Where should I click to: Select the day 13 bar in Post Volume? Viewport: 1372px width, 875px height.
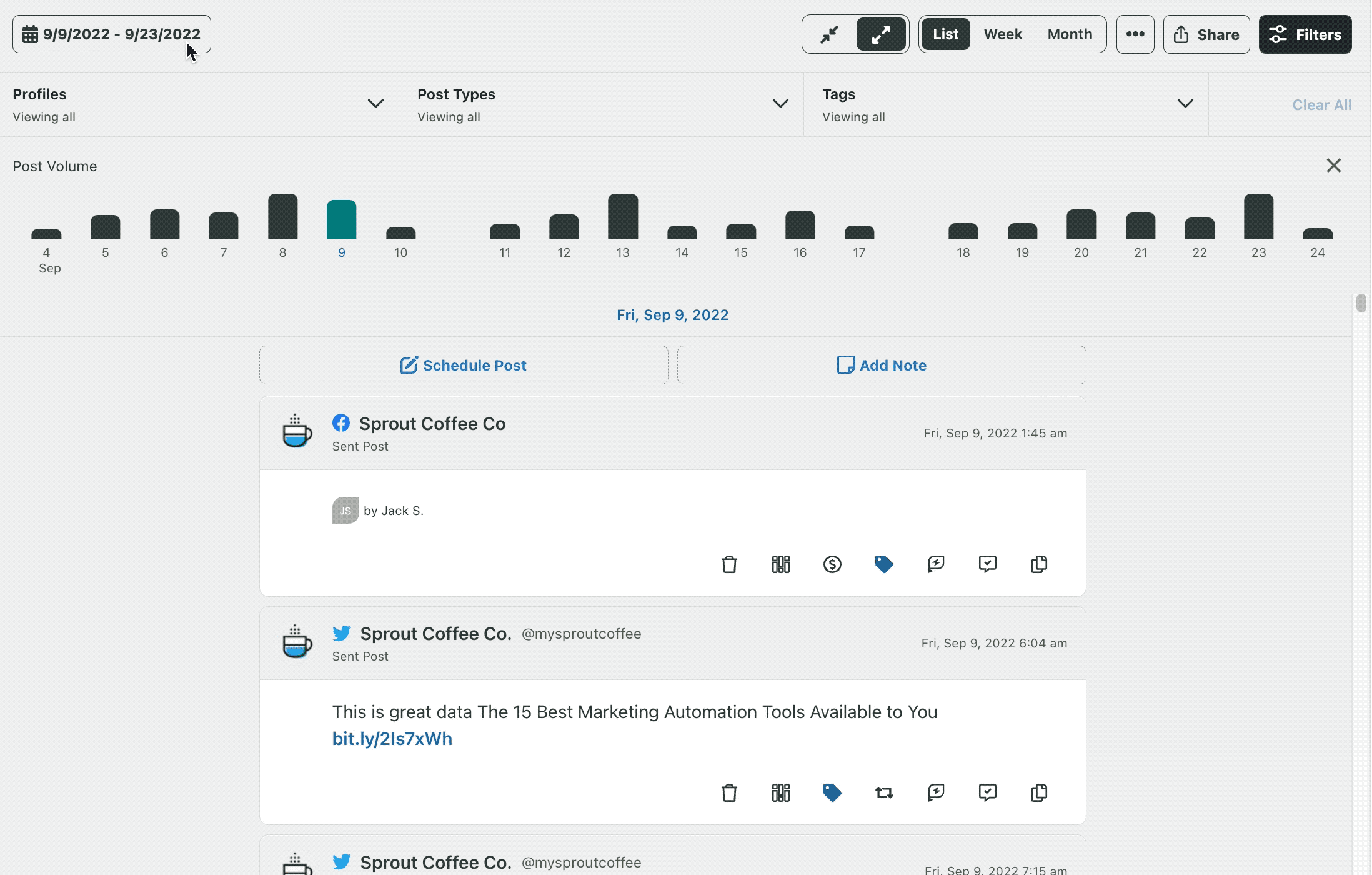coord(623,216)
